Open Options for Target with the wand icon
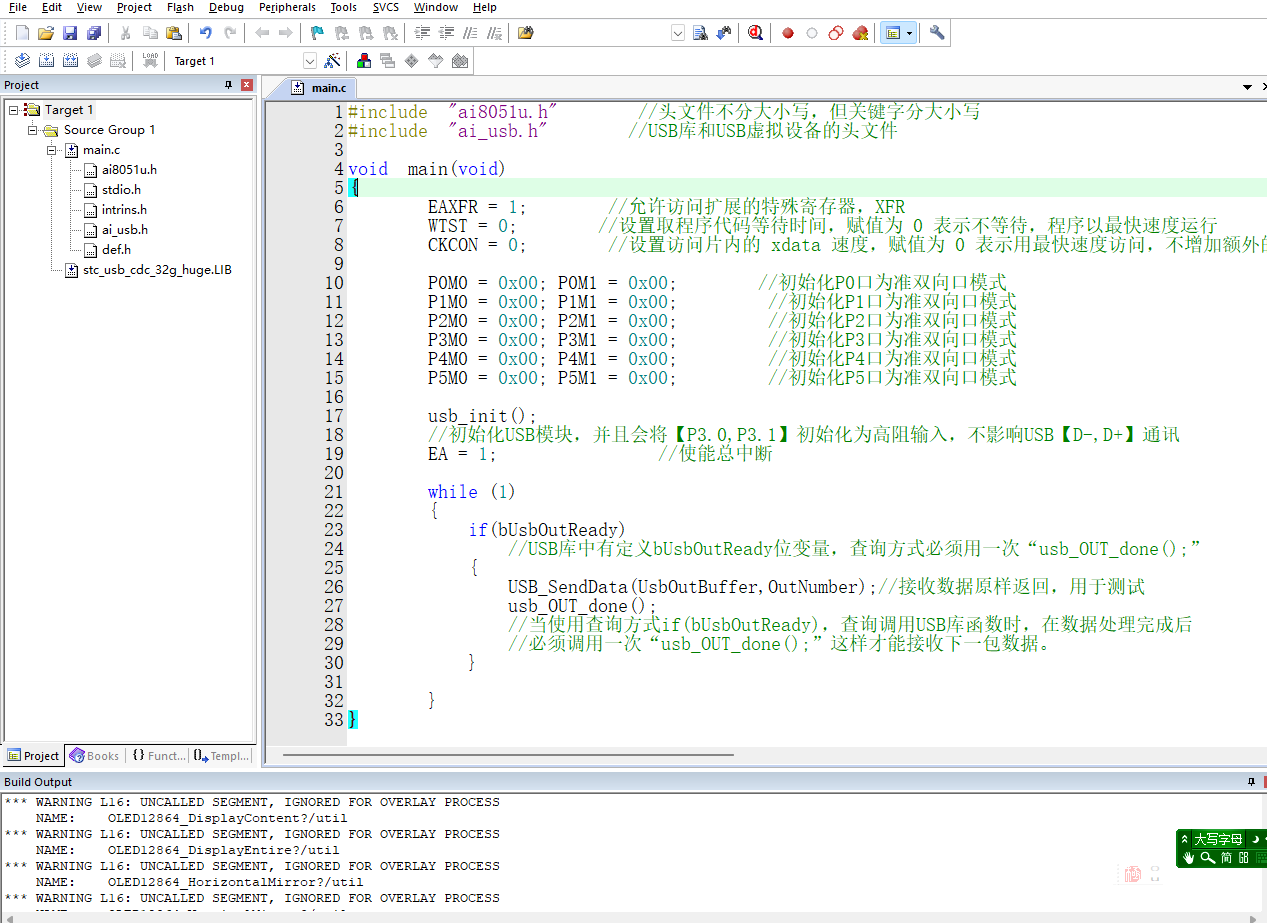Screen dimensions: 1267x923 click(332, 61)
